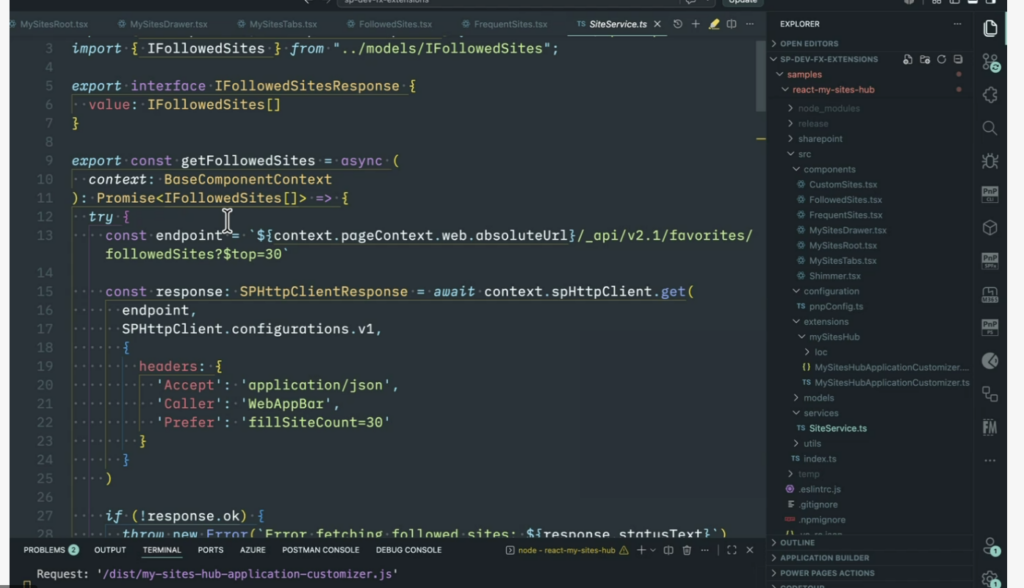Expand the utils folder
The image size is (1024, 588).
(812, 444)
